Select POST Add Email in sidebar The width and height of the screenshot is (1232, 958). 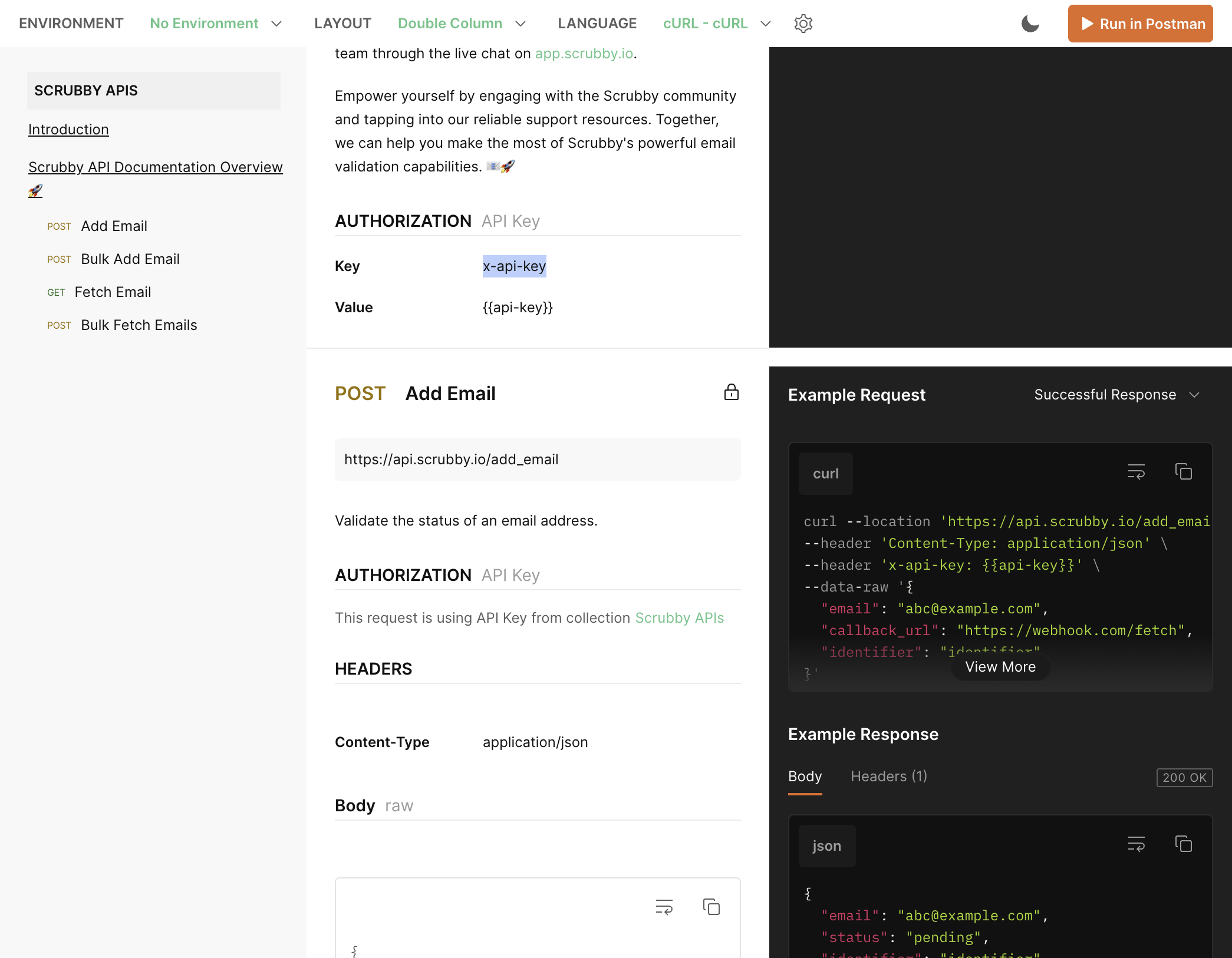click(97, 226)
